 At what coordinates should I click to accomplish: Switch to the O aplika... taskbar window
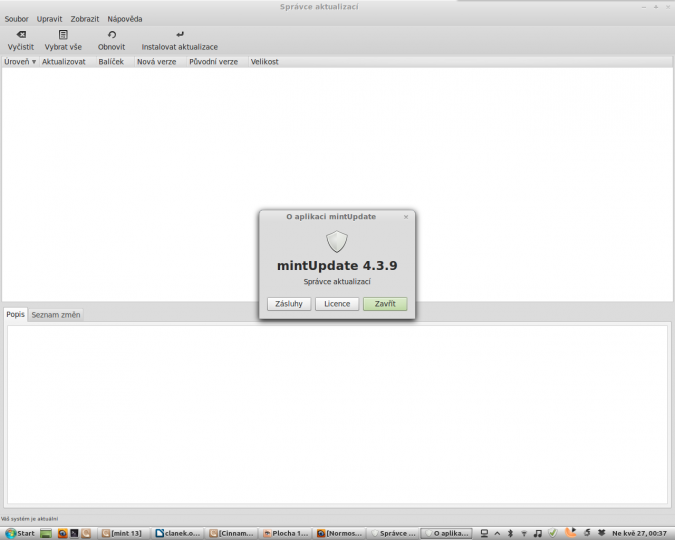pyautogui.click(x=446, y=534)
